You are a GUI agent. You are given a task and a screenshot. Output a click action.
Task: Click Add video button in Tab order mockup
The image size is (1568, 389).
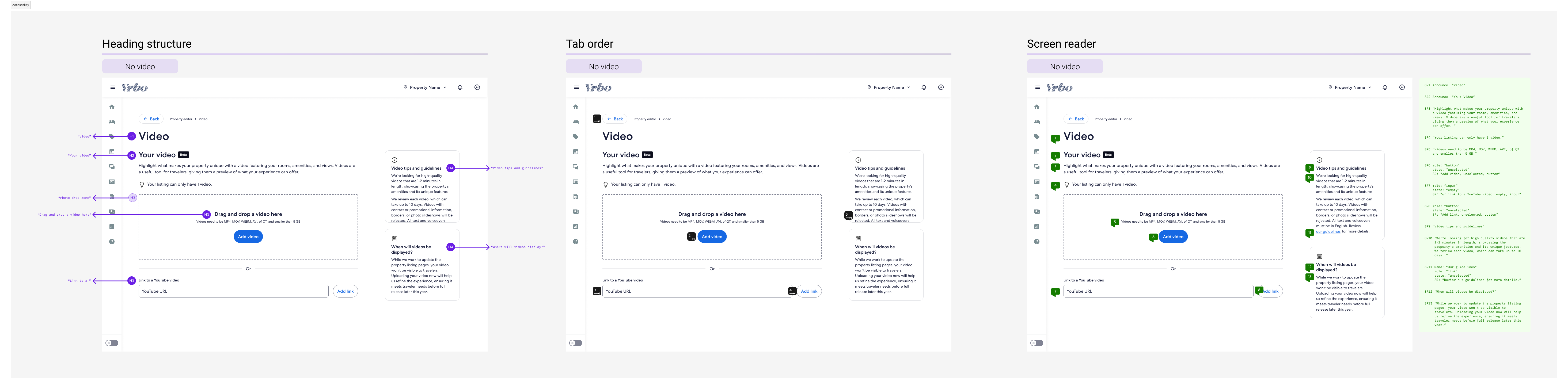712,236
